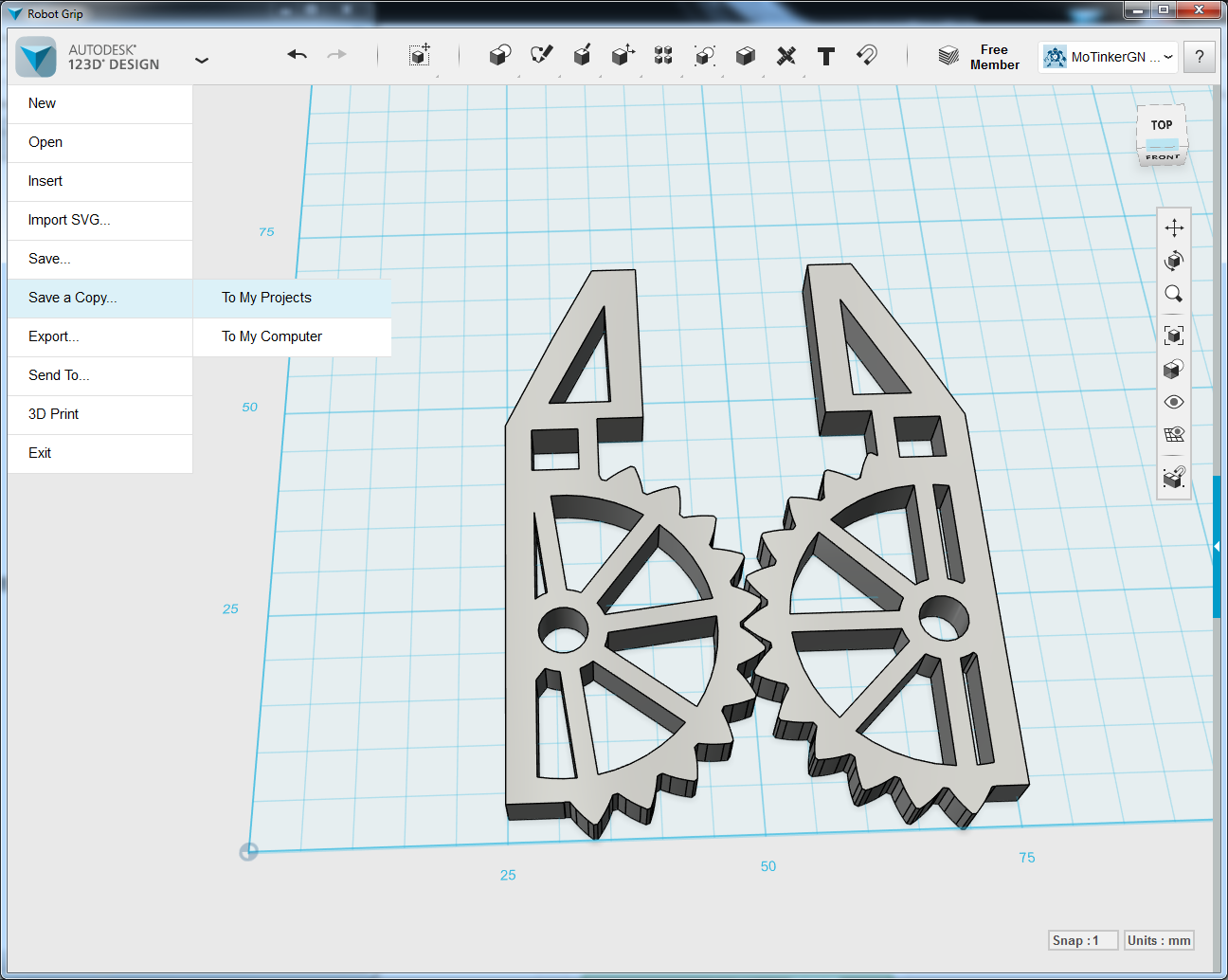Expand the chevron beside the 123D Design logo
The height and width of the screenshot is (980, 1228).
point(202,59)
